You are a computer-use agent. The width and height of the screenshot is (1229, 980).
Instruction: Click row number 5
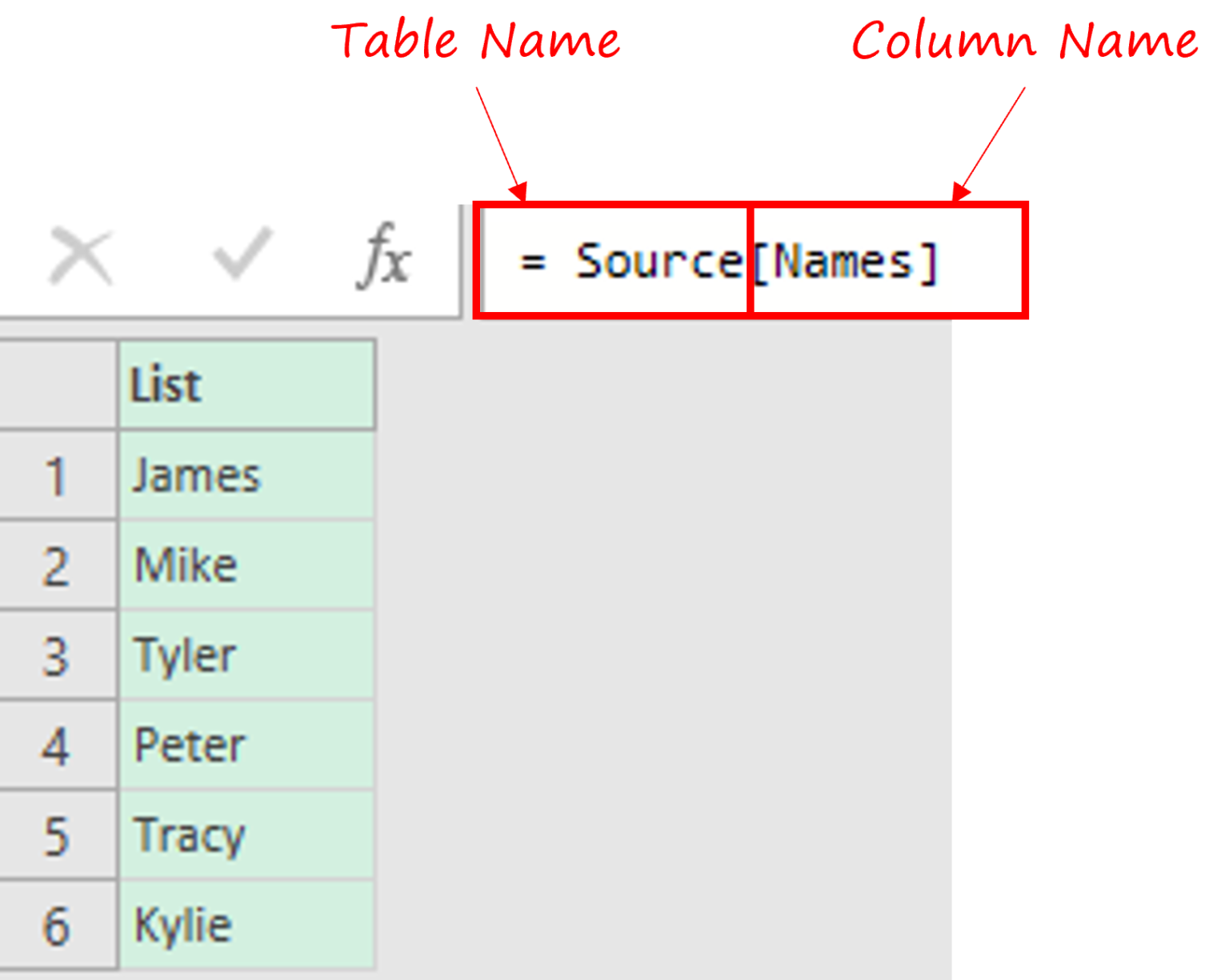click(56, 836)
